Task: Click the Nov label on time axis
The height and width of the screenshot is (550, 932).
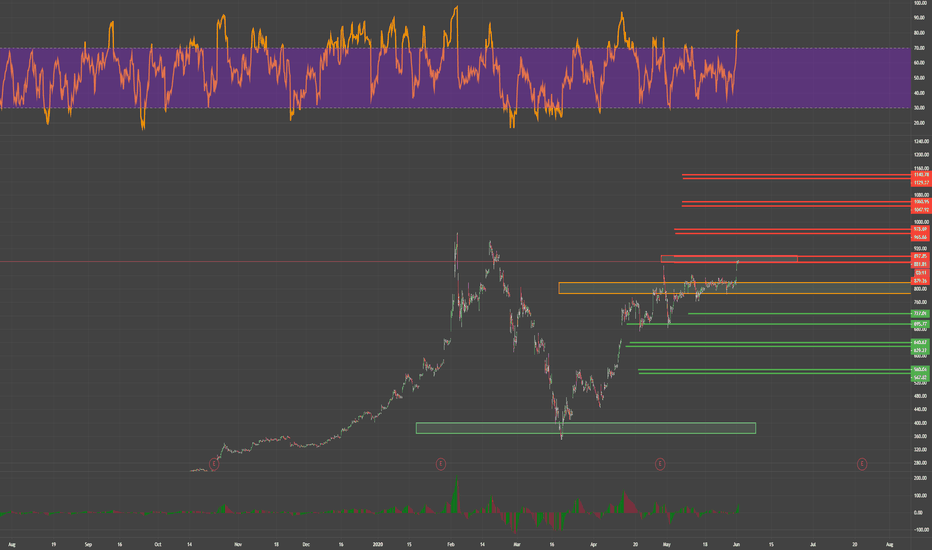Action: coord(238,544)
